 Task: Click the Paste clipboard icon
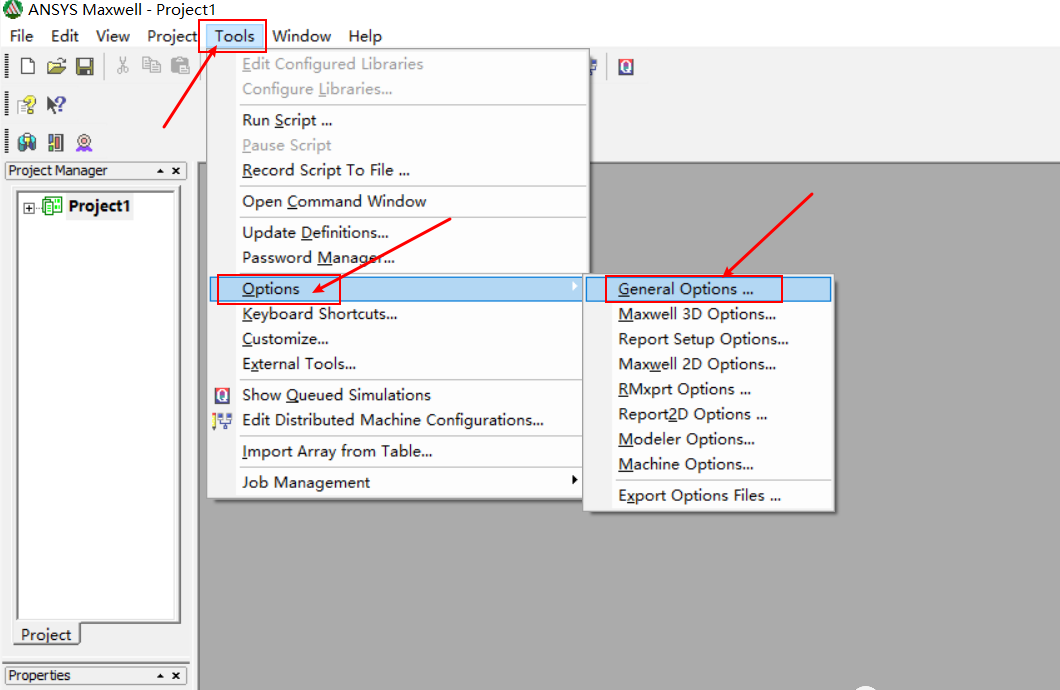(180, 66)
